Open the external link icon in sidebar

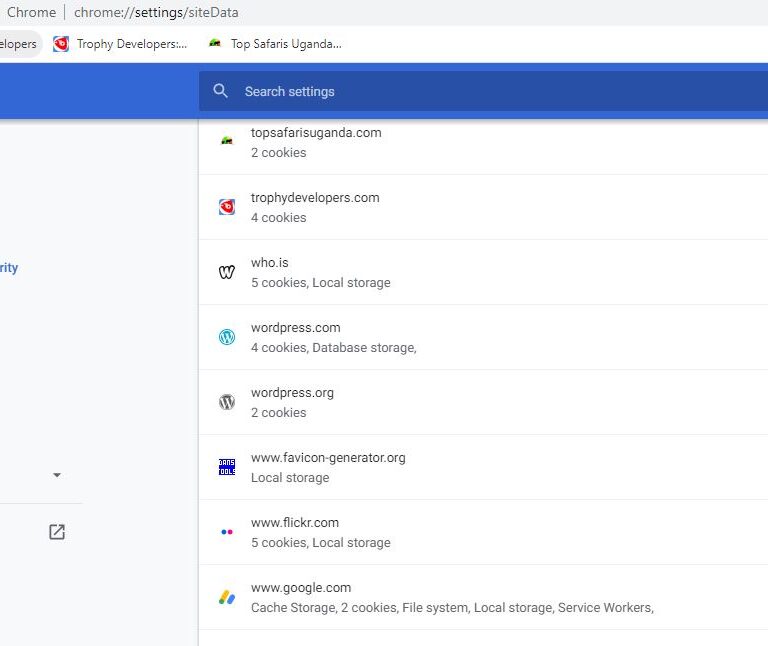[x=57, y=532]
